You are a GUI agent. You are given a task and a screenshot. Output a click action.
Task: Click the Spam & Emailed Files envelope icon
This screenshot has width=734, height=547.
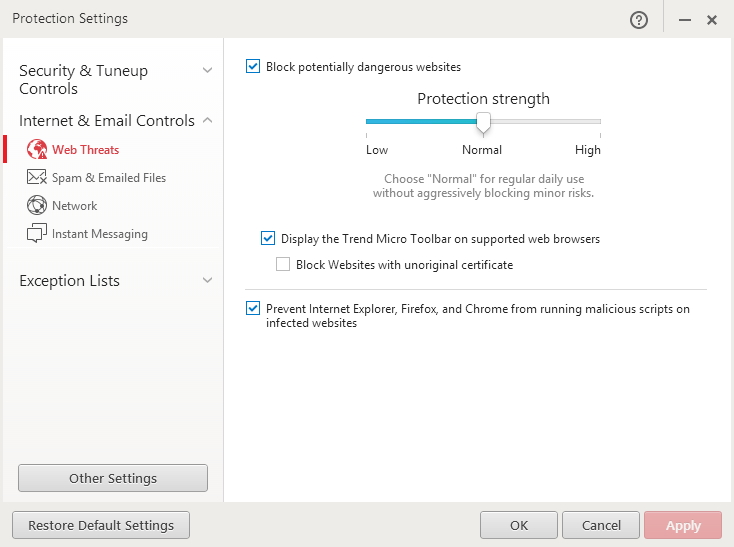37,178
